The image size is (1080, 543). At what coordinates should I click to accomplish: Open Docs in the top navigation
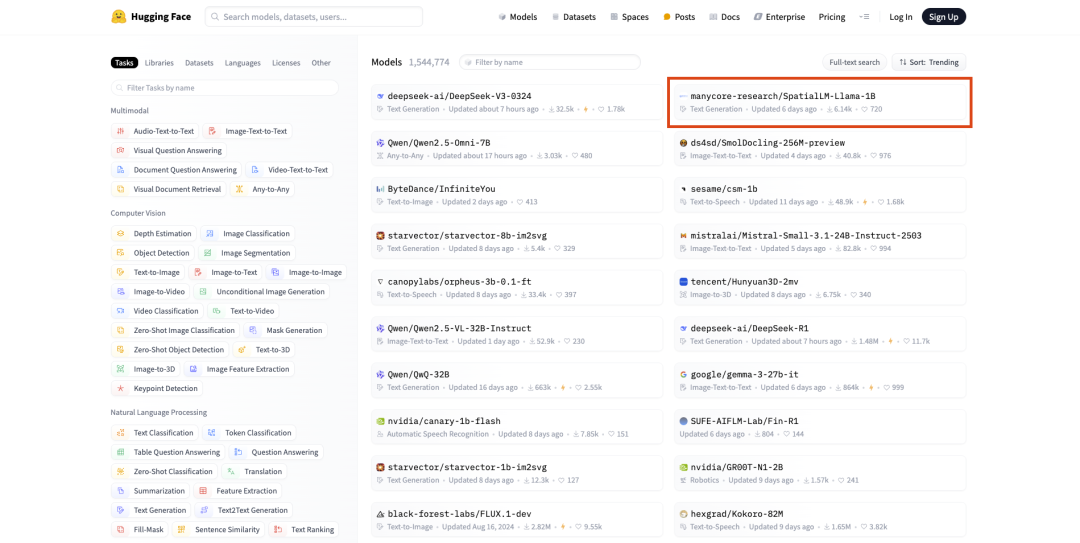[724, 17]
